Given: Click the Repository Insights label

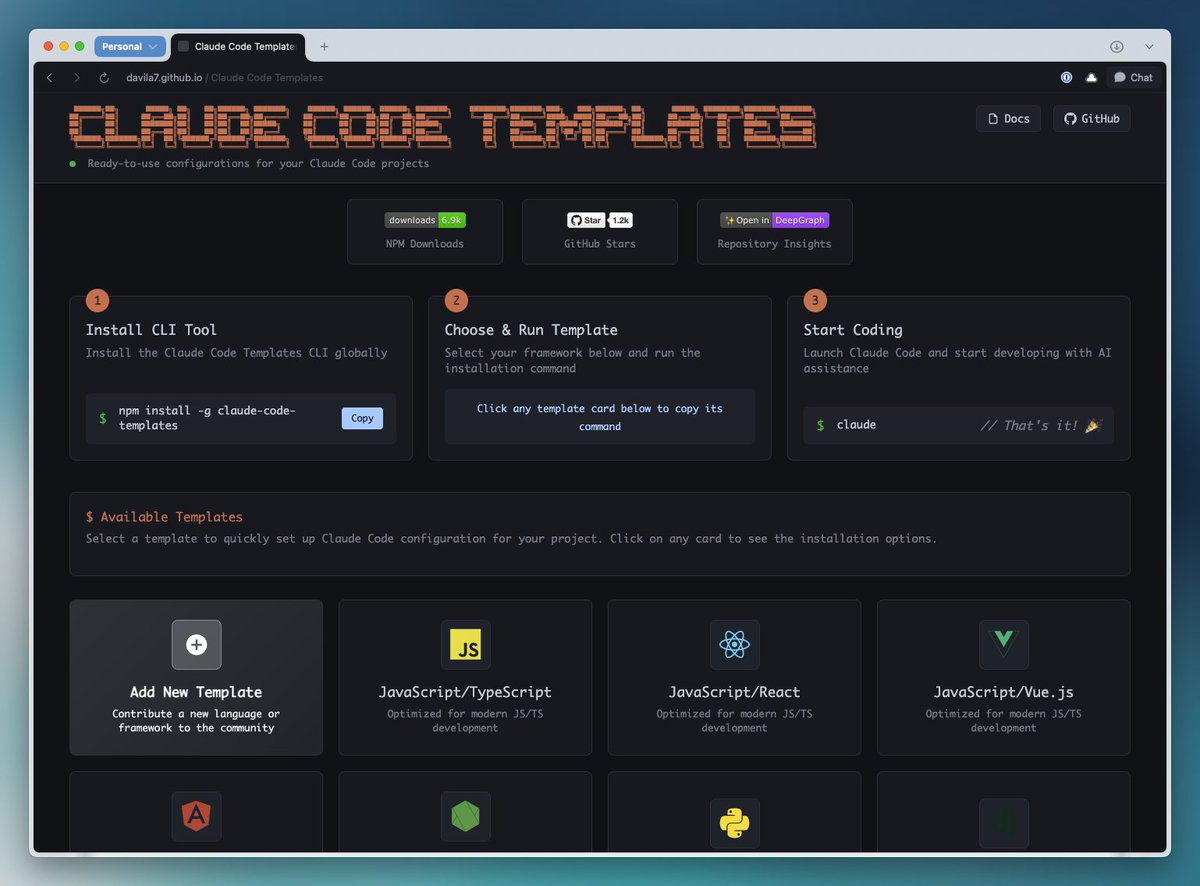Looking at the screenshot, I should [x=775, y=244].
